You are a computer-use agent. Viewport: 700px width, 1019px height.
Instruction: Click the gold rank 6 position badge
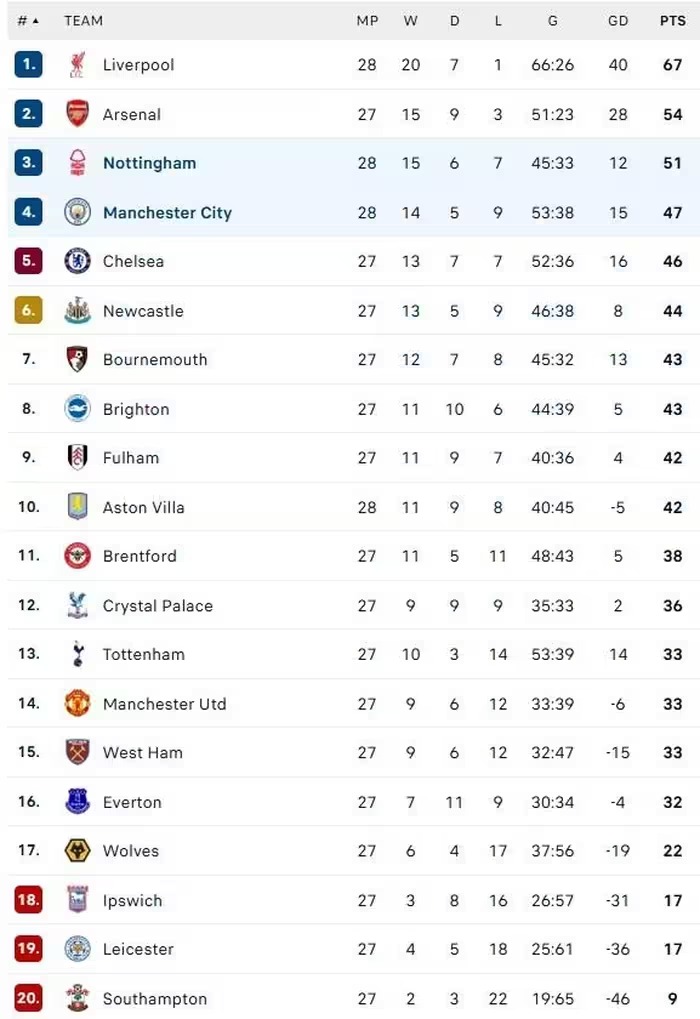(x=28, y=311)
